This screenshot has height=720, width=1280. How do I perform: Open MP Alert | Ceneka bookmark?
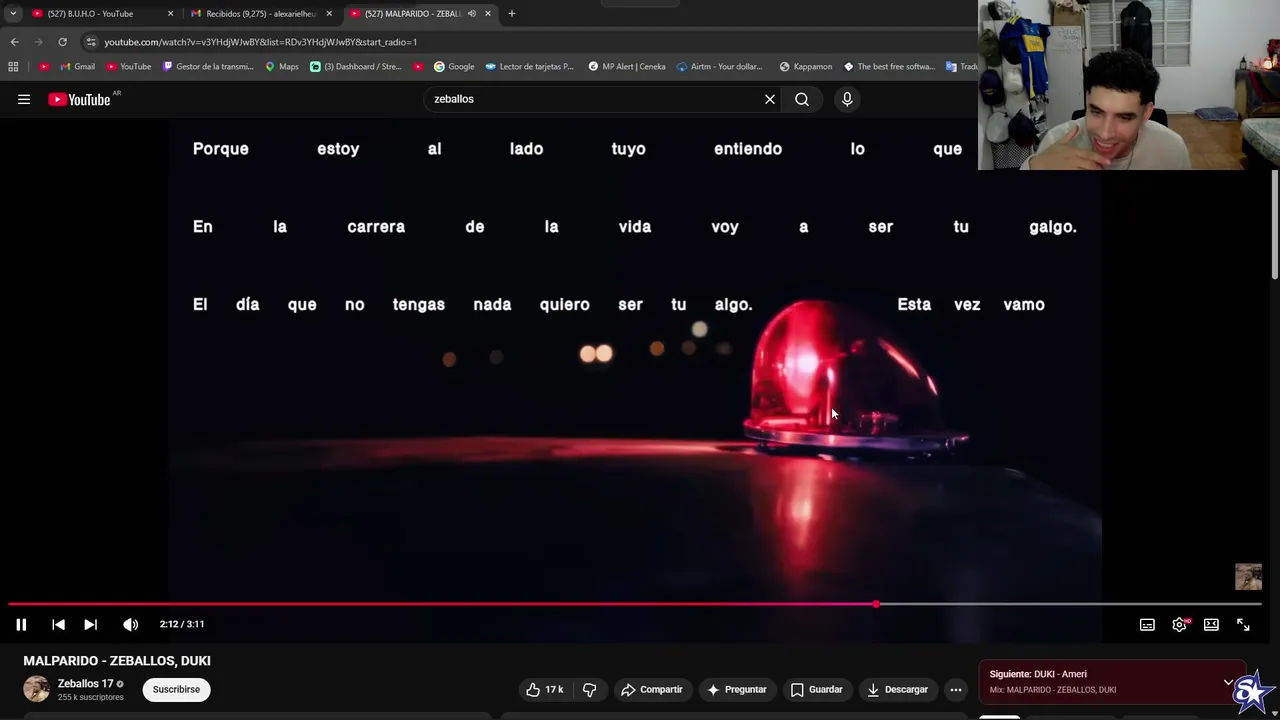click(627, 67)
